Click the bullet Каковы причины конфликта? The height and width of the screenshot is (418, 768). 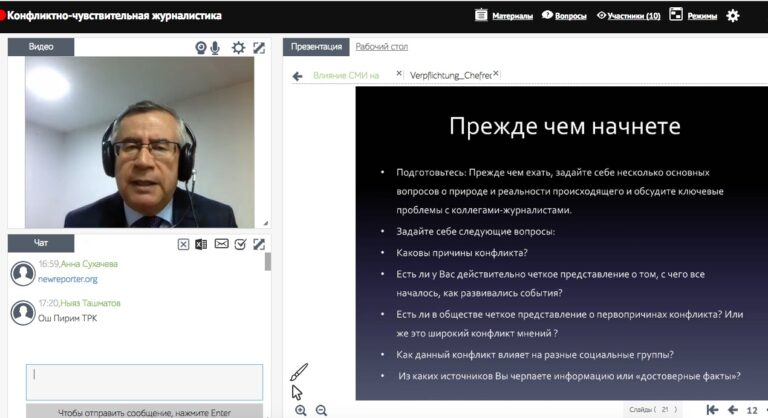click(462, 253)
